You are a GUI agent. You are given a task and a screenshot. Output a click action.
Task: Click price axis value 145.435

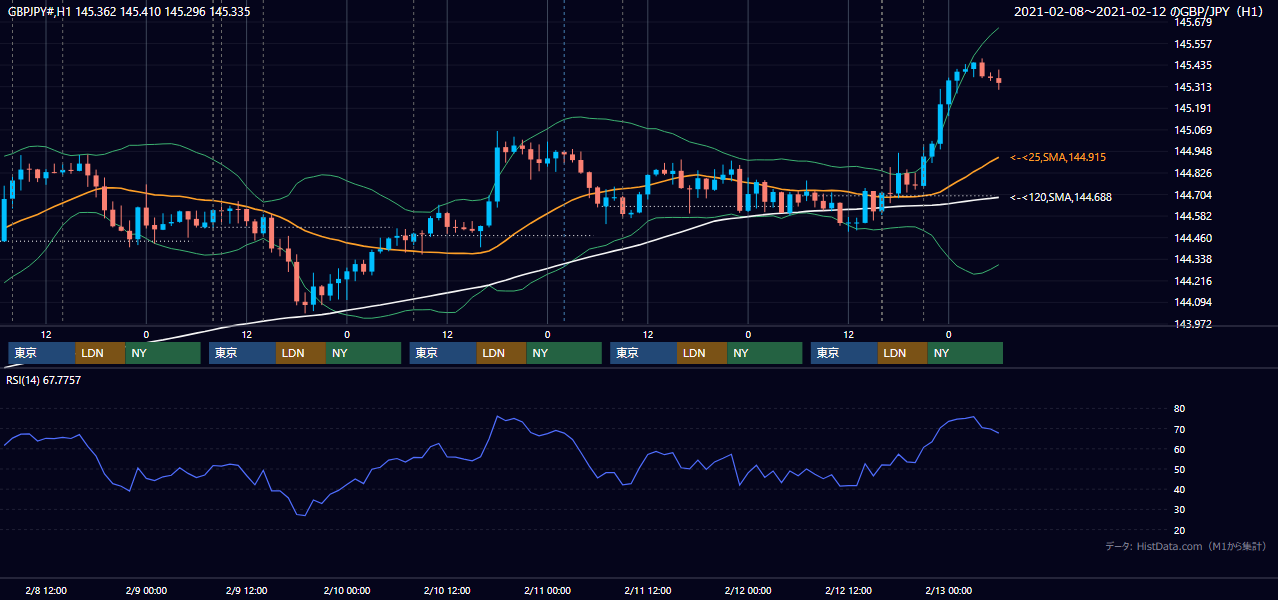1193,65
